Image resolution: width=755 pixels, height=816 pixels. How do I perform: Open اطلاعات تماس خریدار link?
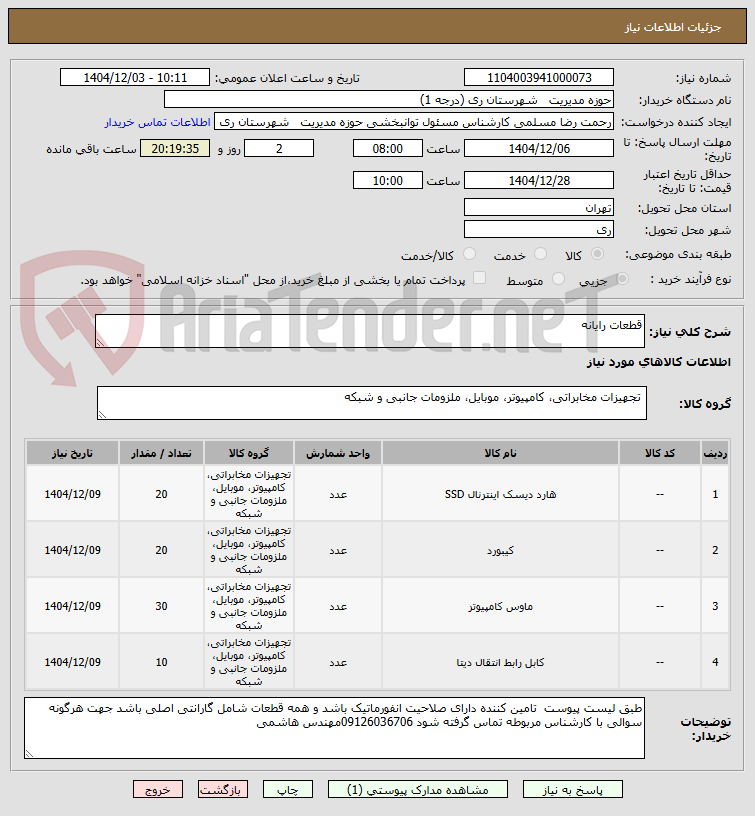(158, 122)
